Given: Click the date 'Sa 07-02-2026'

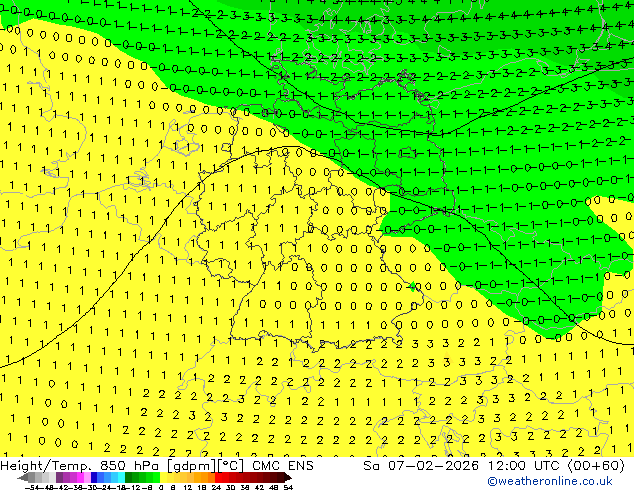Looking at the screenshot, I should [x=421, y=466].
